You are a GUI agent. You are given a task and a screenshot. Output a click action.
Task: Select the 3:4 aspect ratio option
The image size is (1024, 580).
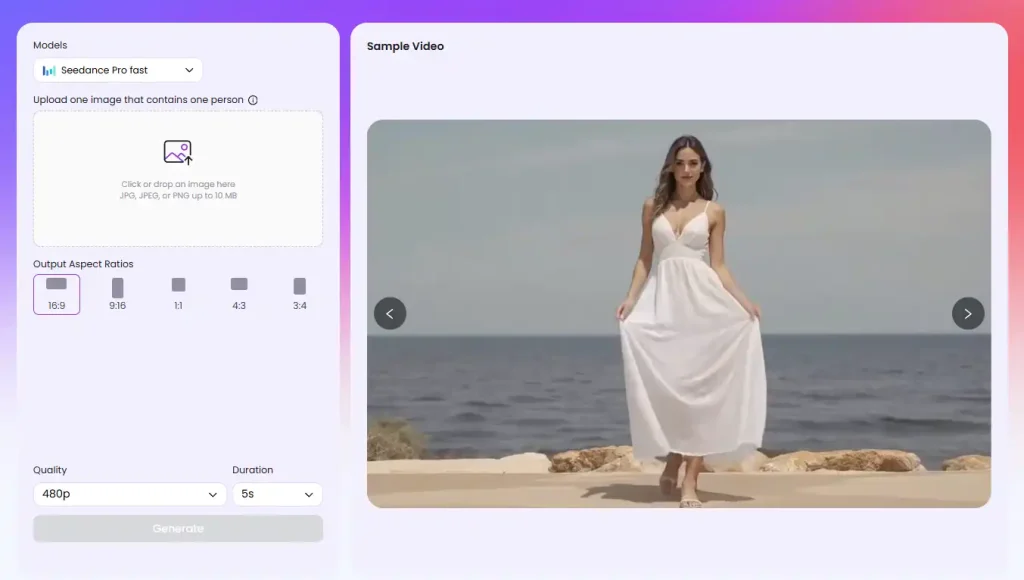tap(300, 293)
